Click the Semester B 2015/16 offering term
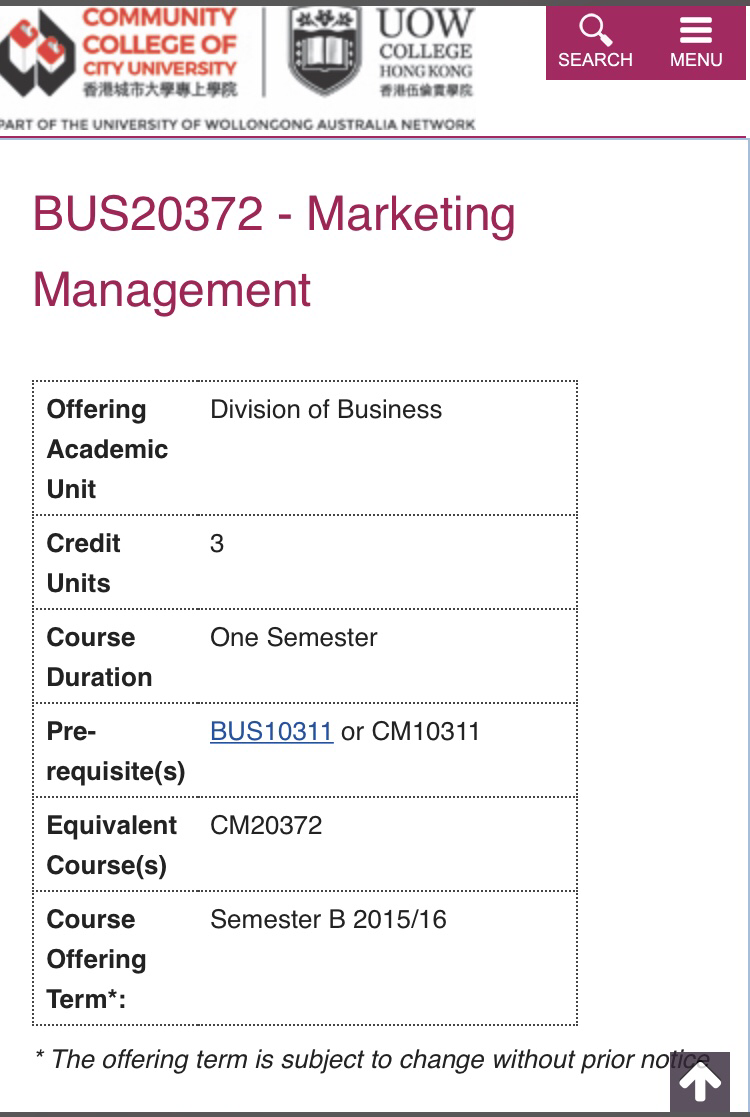Viewport: 750px width, 1117px height. (328, 920)
